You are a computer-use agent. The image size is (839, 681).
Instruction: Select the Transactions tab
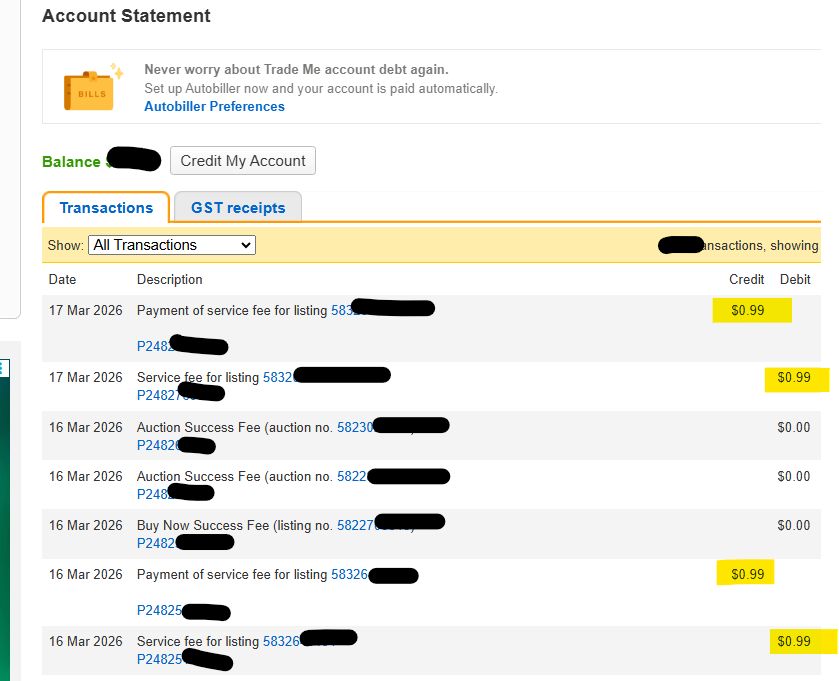click(x=106, y=208)
